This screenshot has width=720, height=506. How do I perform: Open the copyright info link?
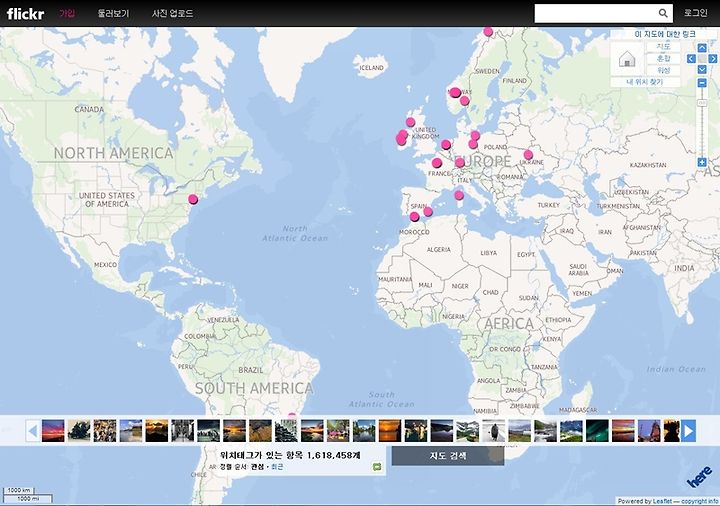(x=700, y=501)
